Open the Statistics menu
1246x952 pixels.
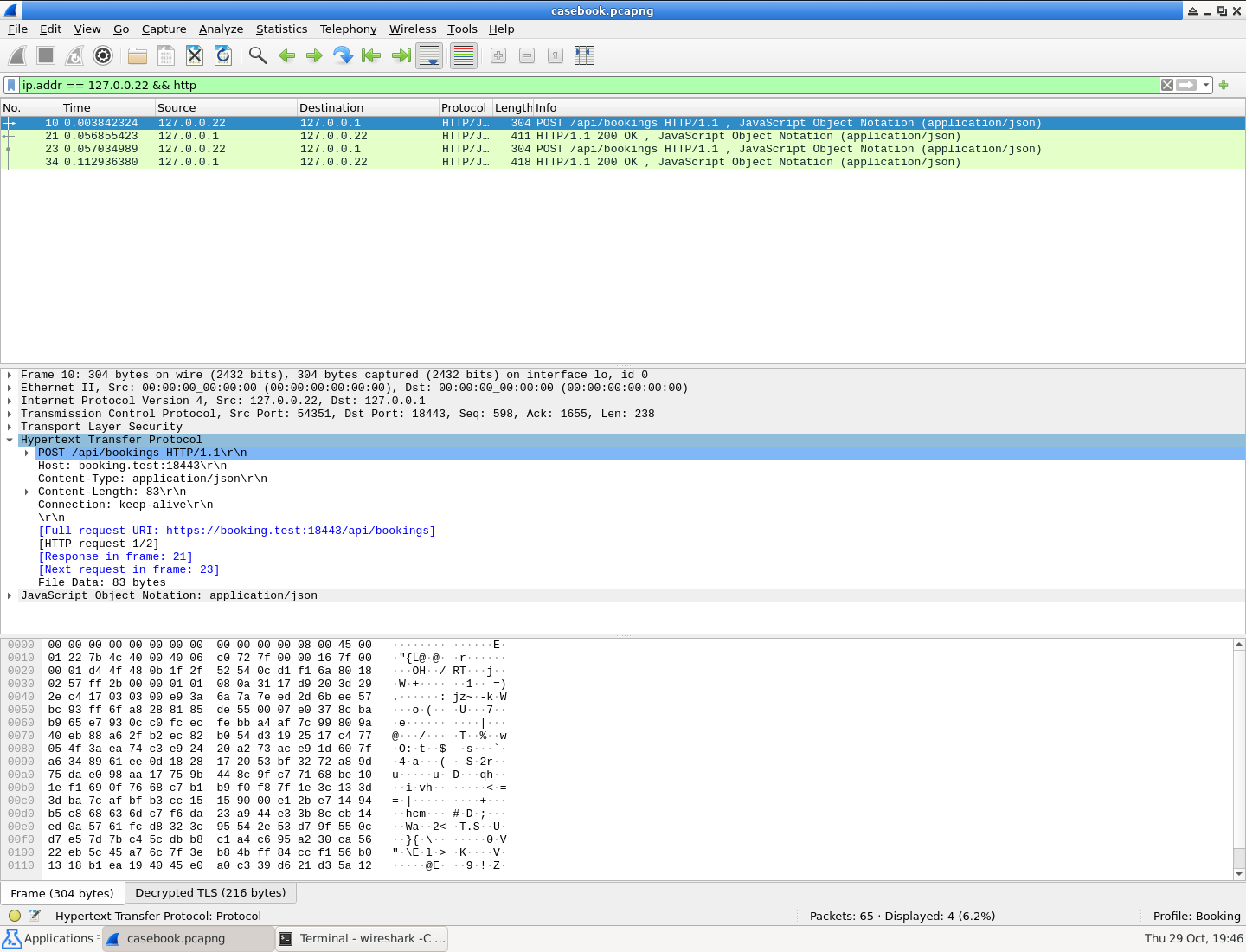tap(281, 29)
